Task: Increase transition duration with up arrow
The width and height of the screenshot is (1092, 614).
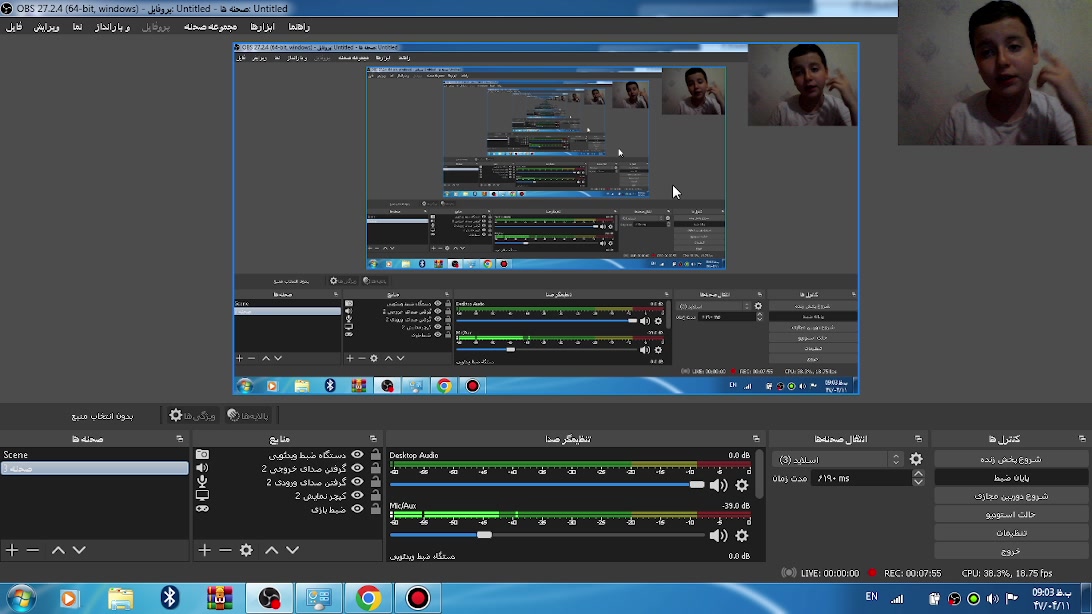Action: [x=918, y=474]
